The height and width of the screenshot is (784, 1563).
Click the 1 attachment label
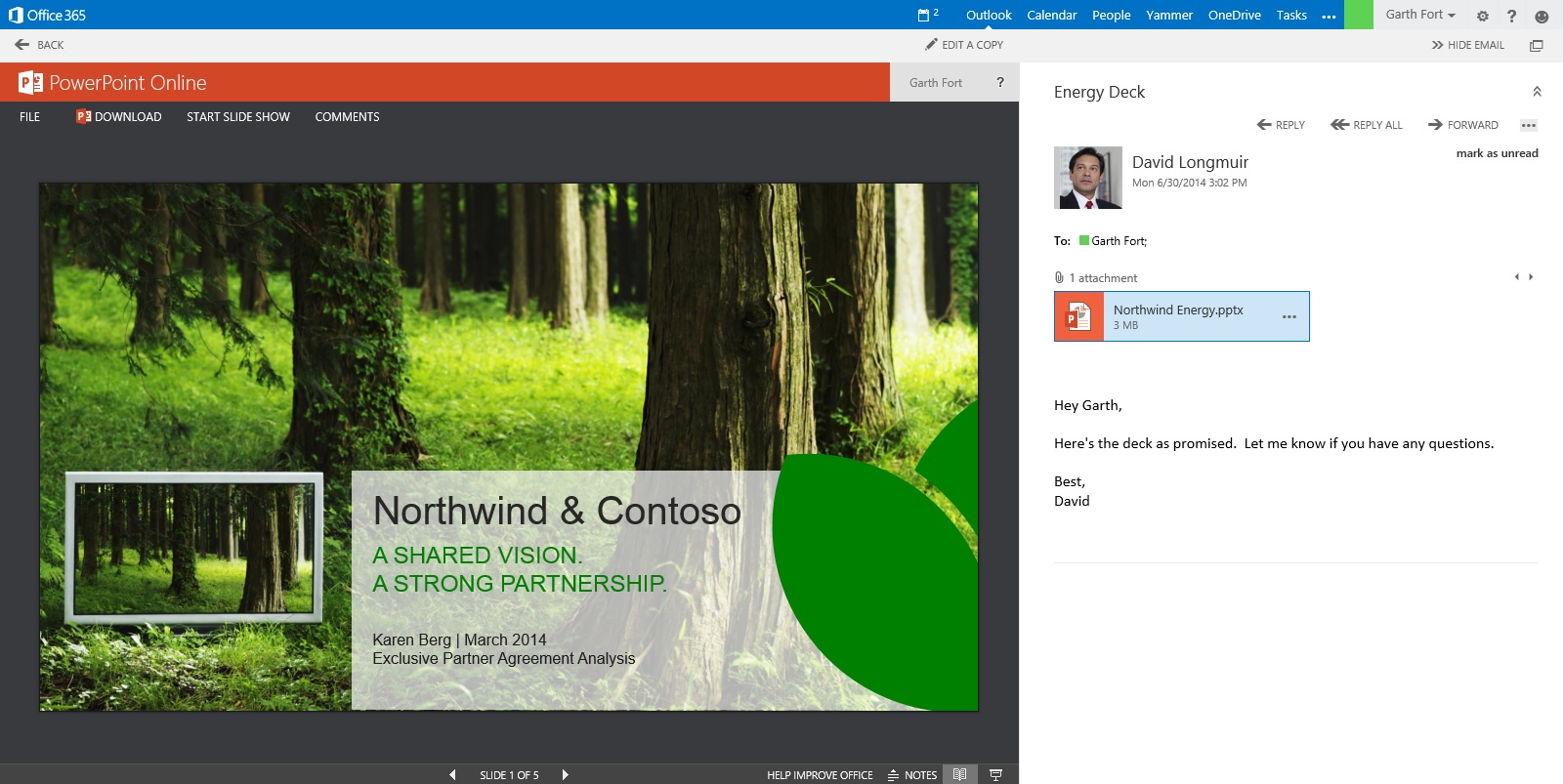tap(1103, 278)
